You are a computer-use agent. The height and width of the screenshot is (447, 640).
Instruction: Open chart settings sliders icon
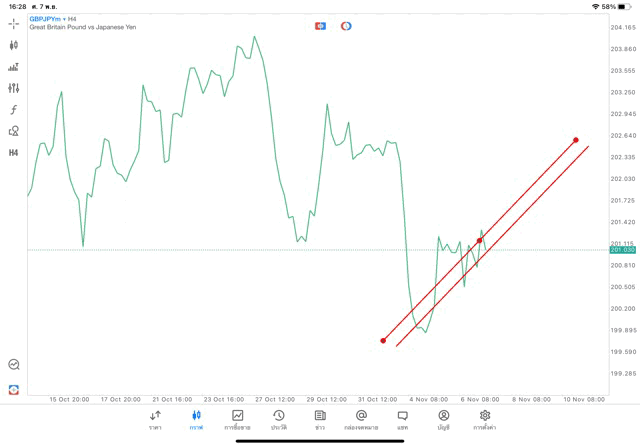[x=14, y=88]
